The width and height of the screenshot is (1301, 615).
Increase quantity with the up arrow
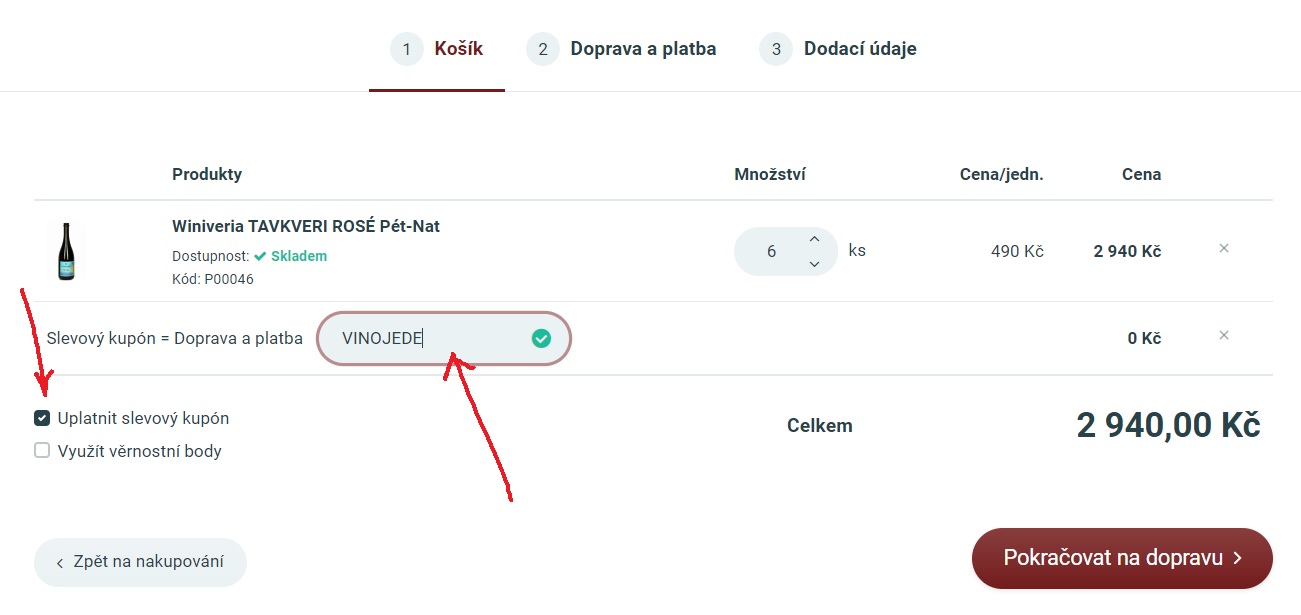(814, 239)
